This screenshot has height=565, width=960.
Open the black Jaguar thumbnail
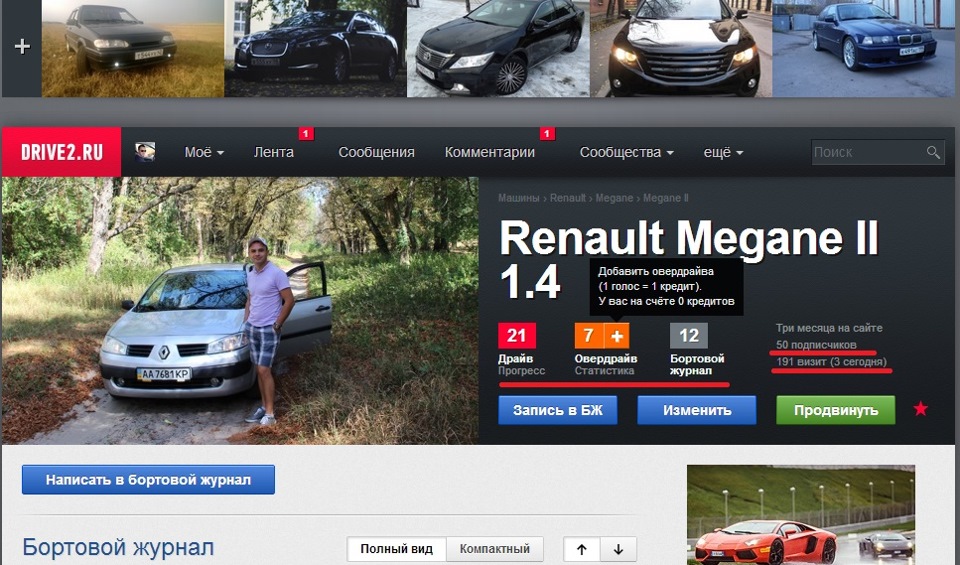click(315, 48)
